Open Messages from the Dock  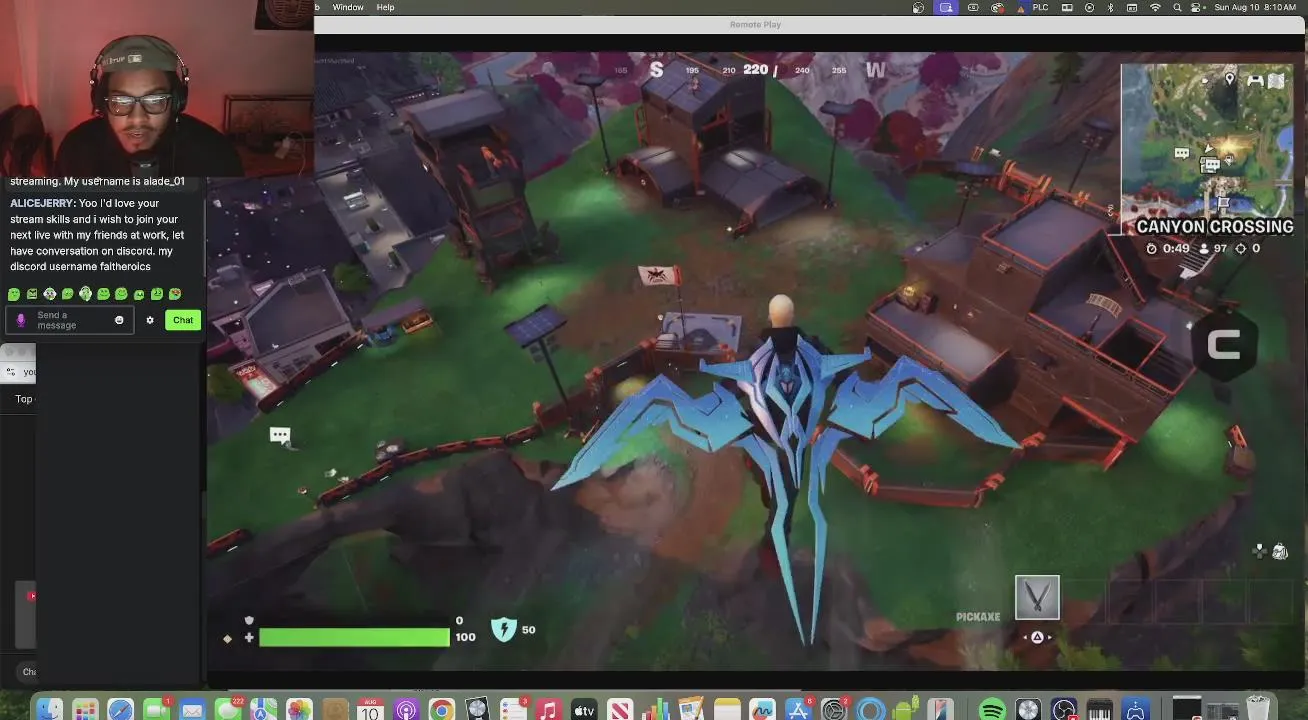coord(228,710)
